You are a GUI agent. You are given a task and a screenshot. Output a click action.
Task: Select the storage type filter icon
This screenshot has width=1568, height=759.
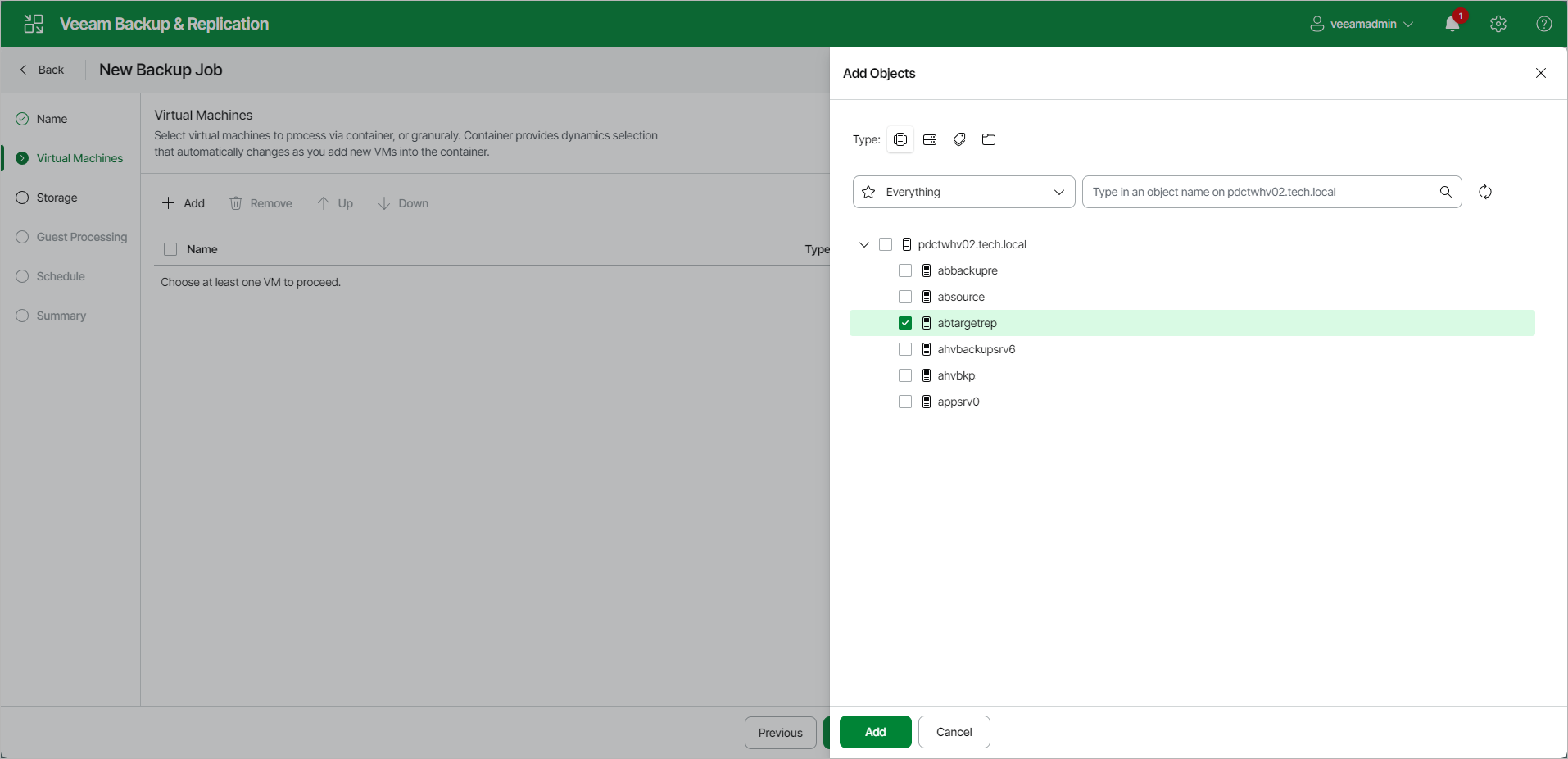[x=930, y=139]
